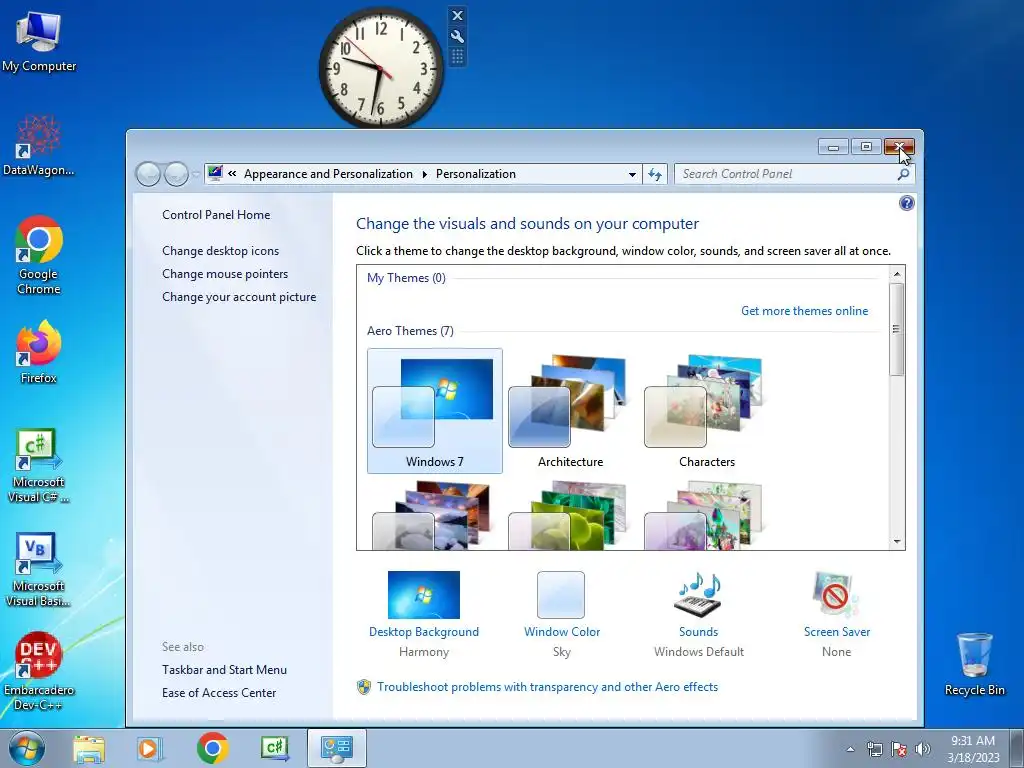Go to Appearance and Personalization breadcrumb
This screenshot has height=768, width=1024.
pos(328,174)
